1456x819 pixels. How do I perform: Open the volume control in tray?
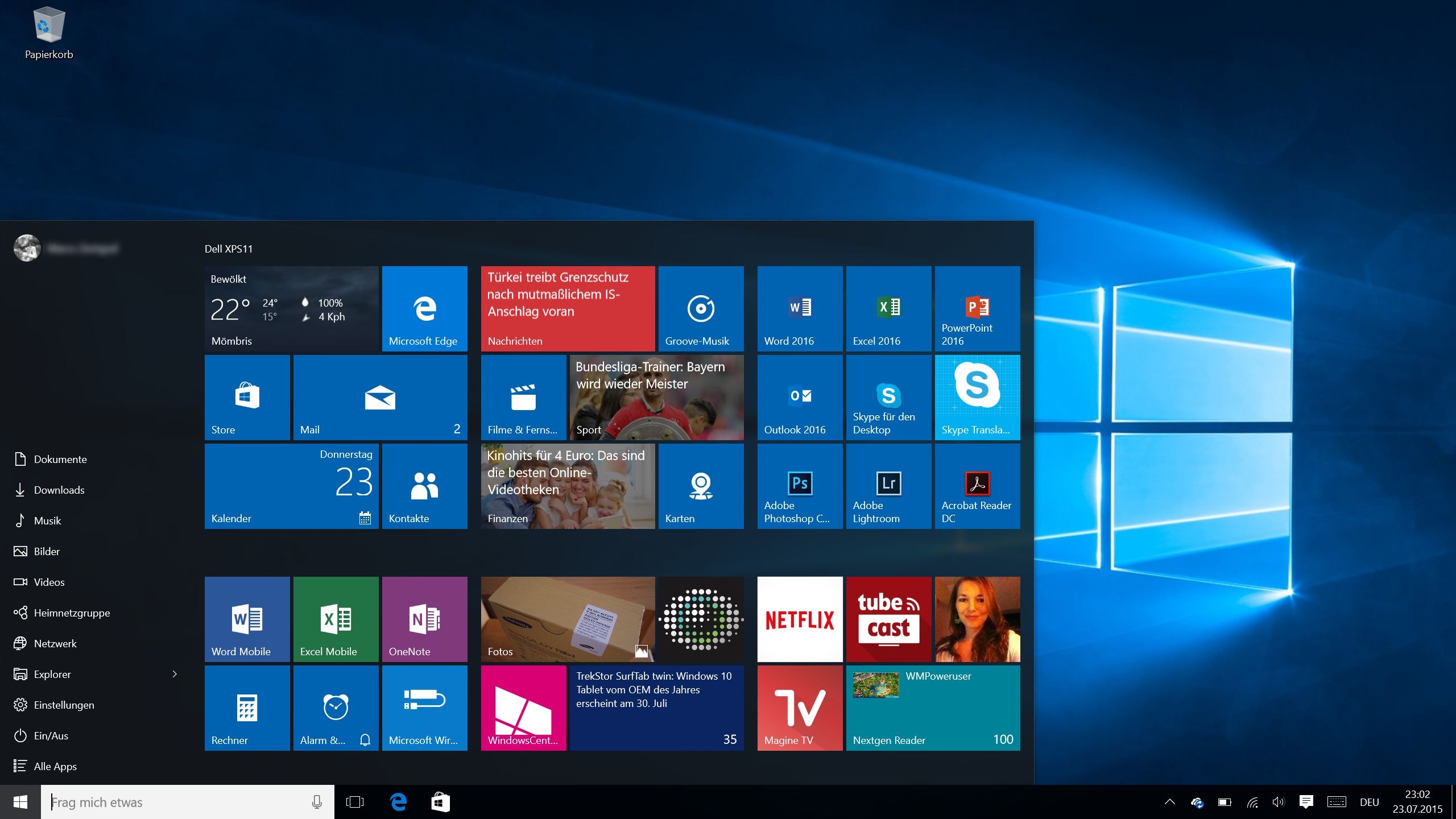1278,802
